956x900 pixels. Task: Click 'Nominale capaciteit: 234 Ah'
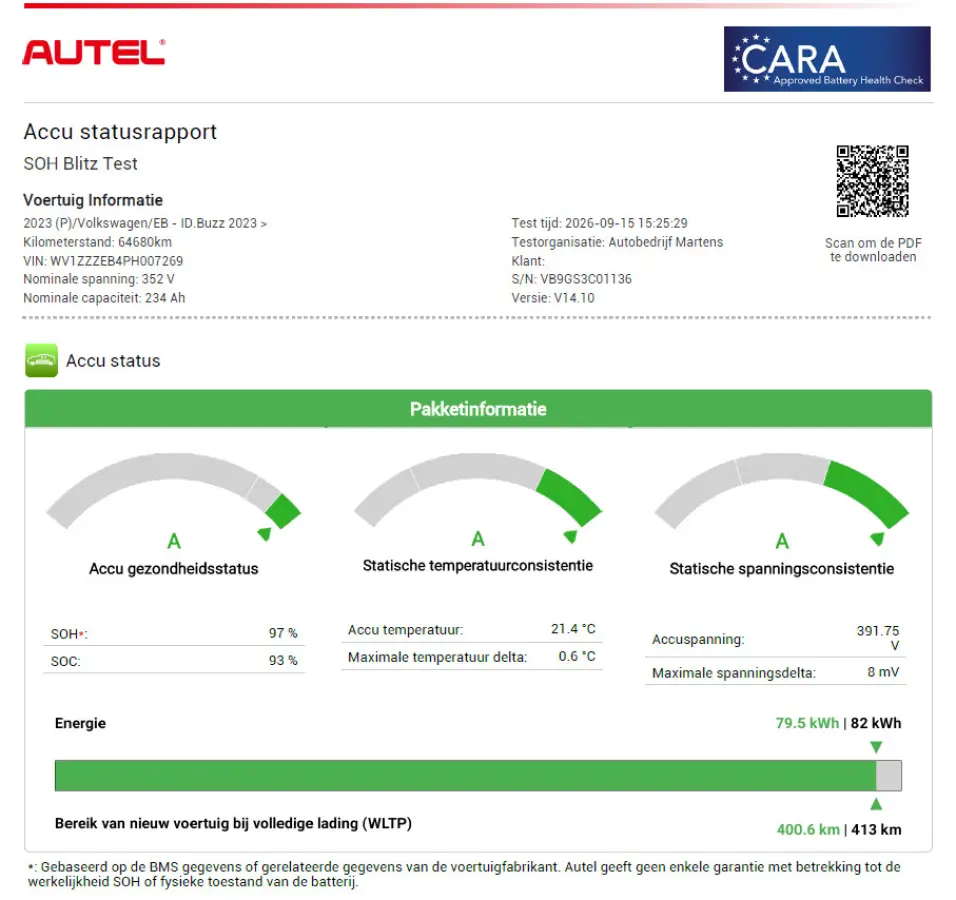[104, 298]
